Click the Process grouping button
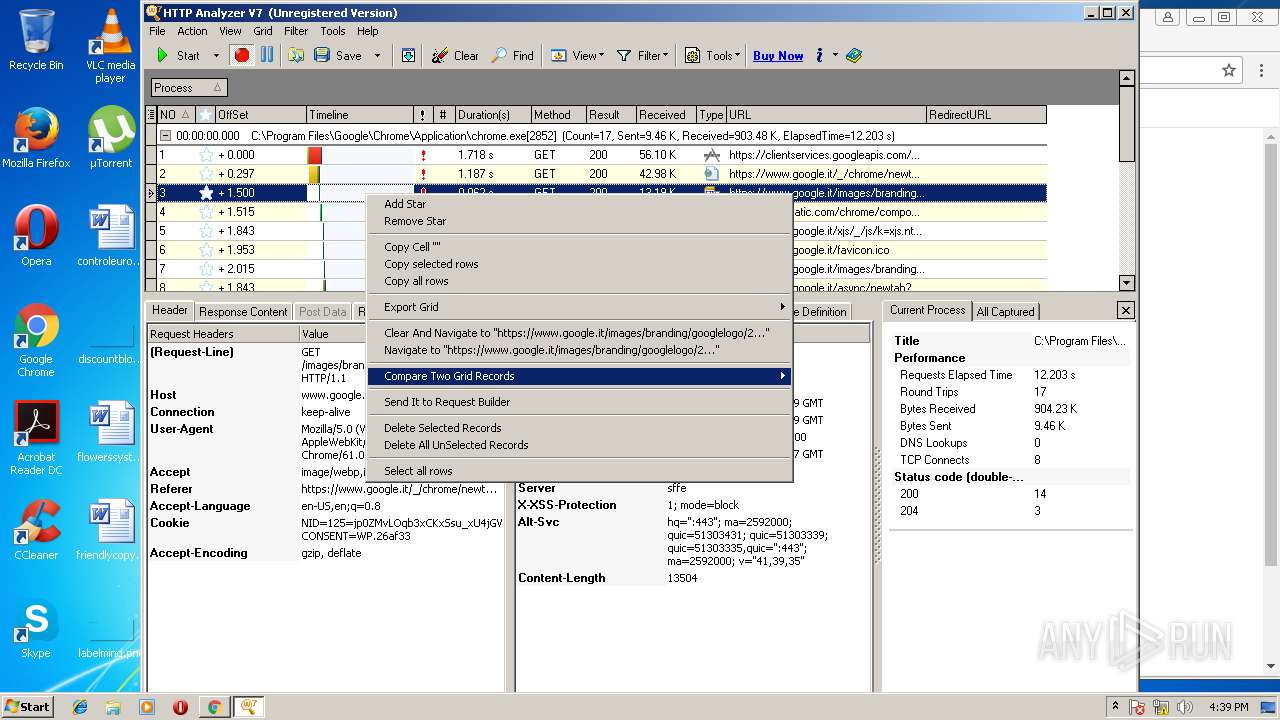The height and width of the screenshot is (720, 1280). pyautogui.click(x=189, y=88)
